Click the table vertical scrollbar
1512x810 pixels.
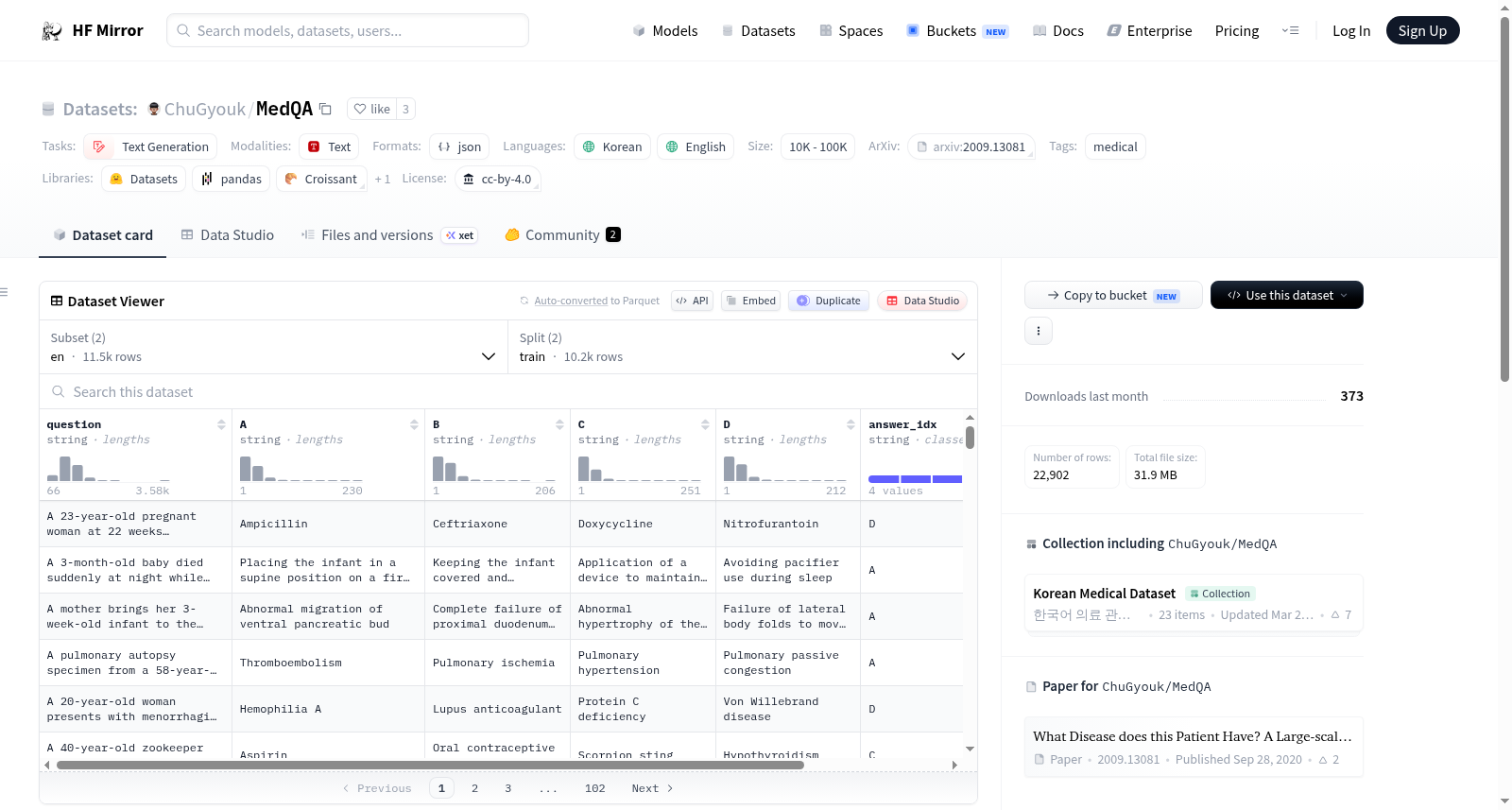point(970,438)
